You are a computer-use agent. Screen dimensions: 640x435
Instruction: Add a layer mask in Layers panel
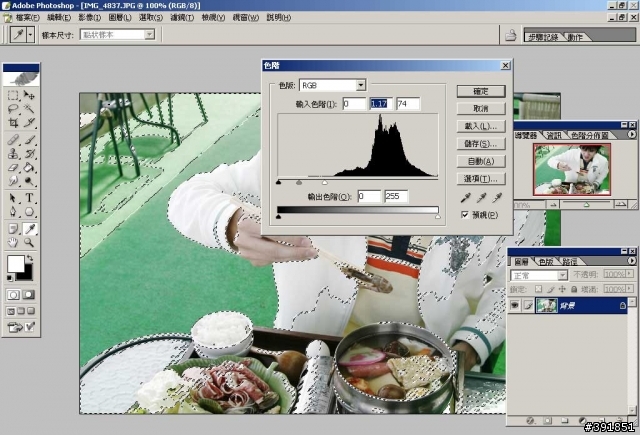(547, 420)
